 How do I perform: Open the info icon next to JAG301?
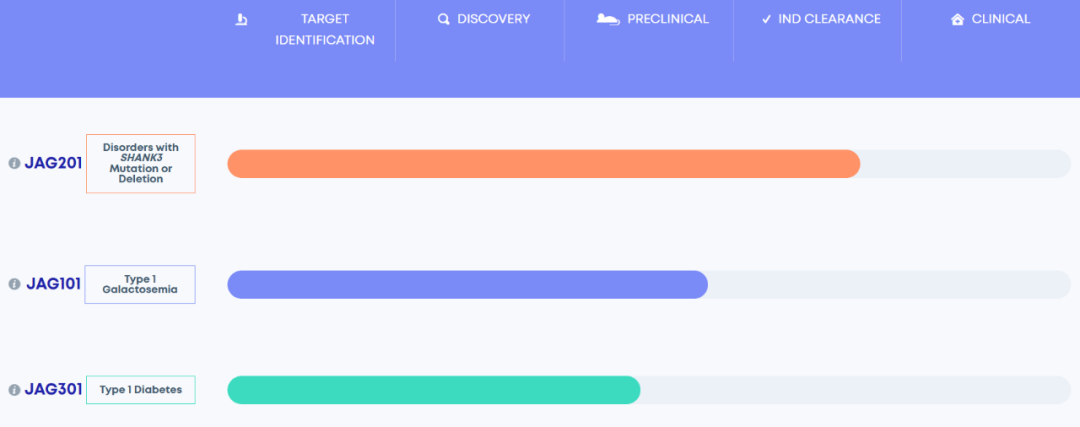coord(14,390)
